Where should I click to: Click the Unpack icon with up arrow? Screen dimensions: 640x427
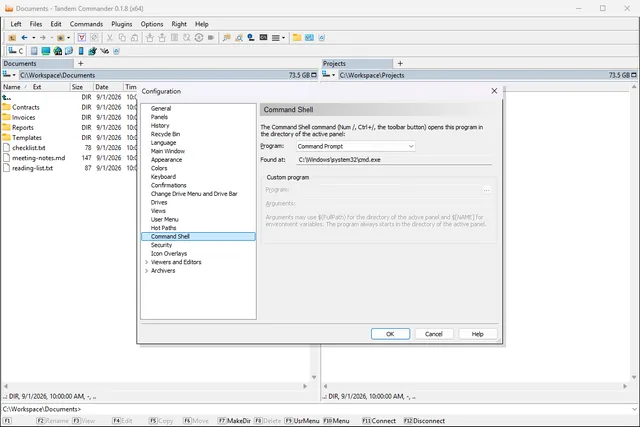coord(162,38)
